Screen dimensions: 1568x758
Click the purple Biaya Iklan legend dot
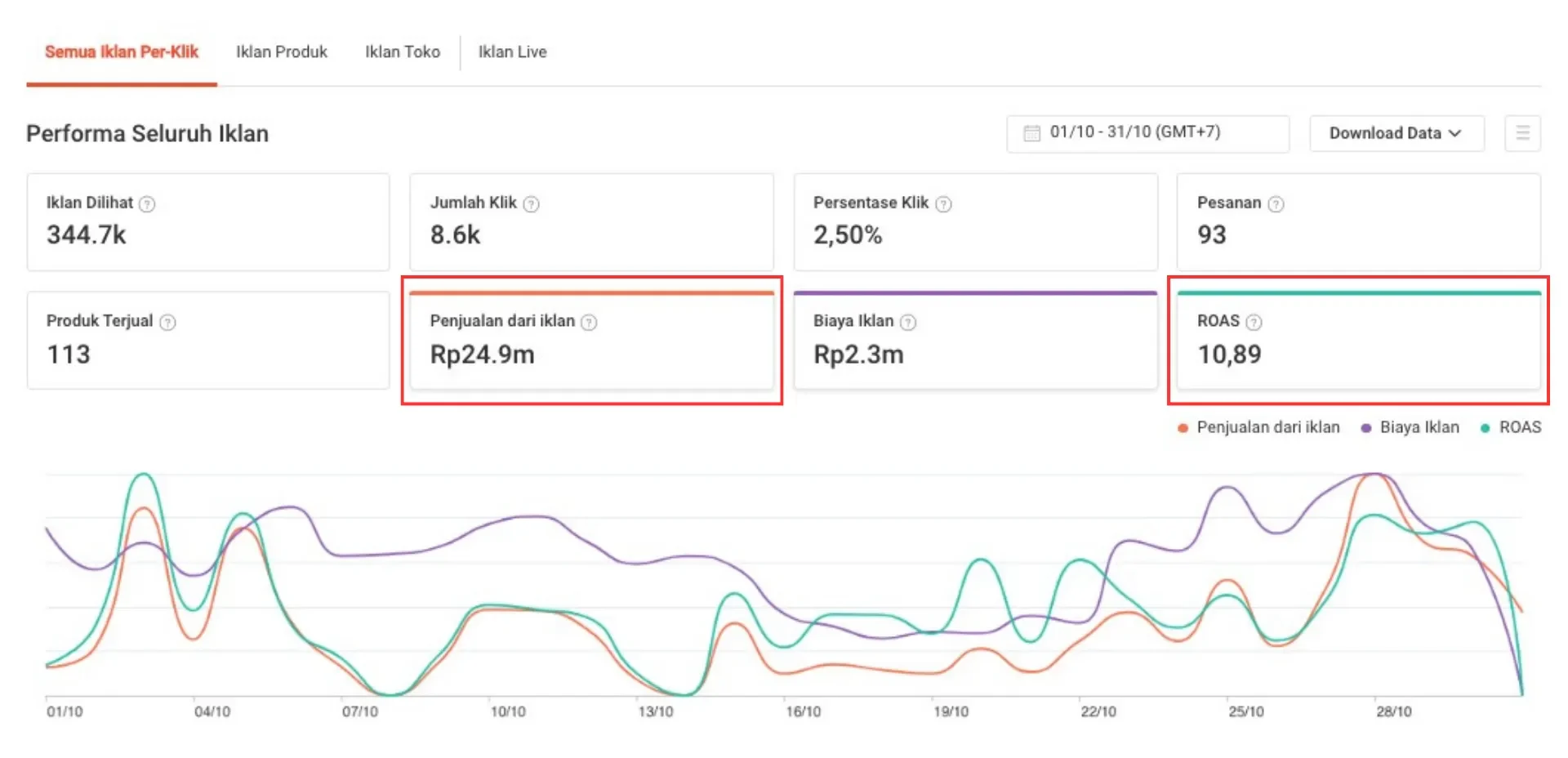(1366, 428)
